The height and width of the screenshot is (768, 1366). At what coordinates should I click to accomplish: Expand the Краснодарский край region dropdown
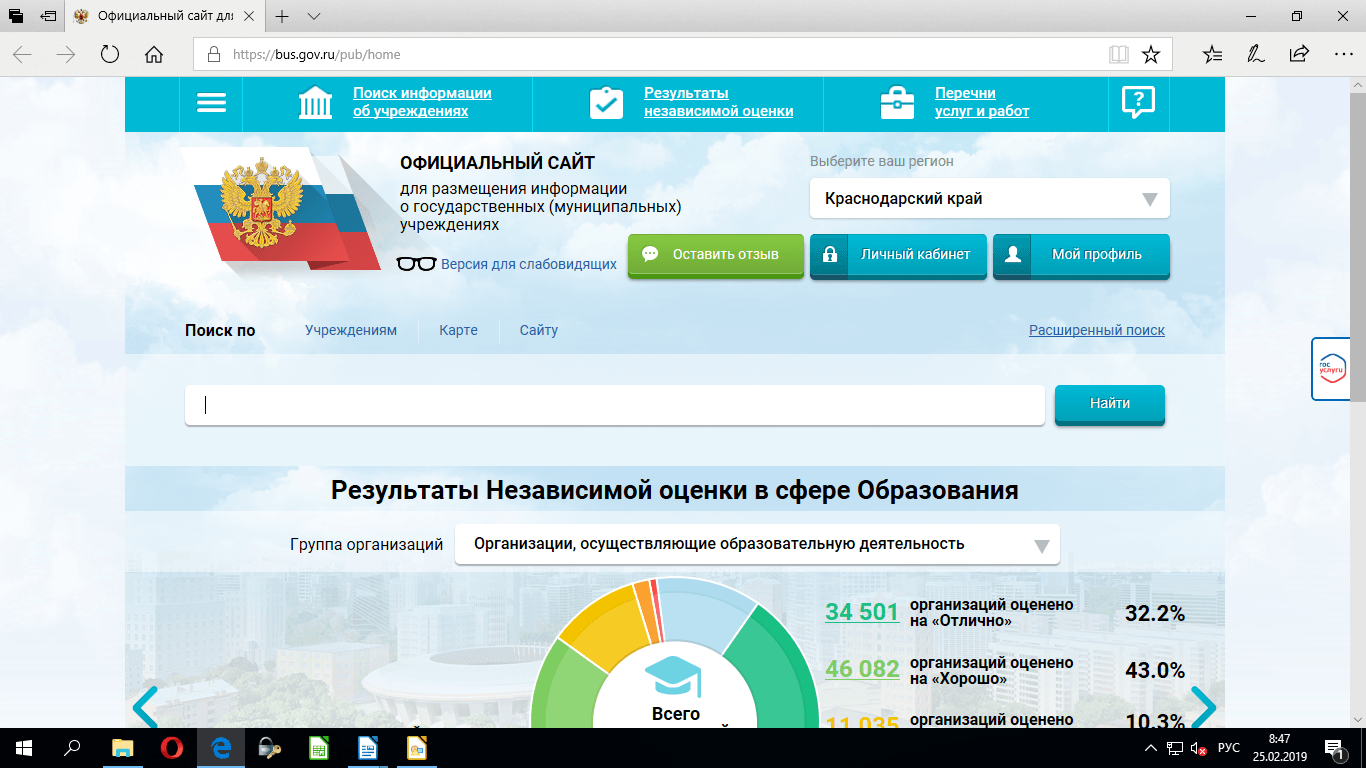[x=1149, y=199]
